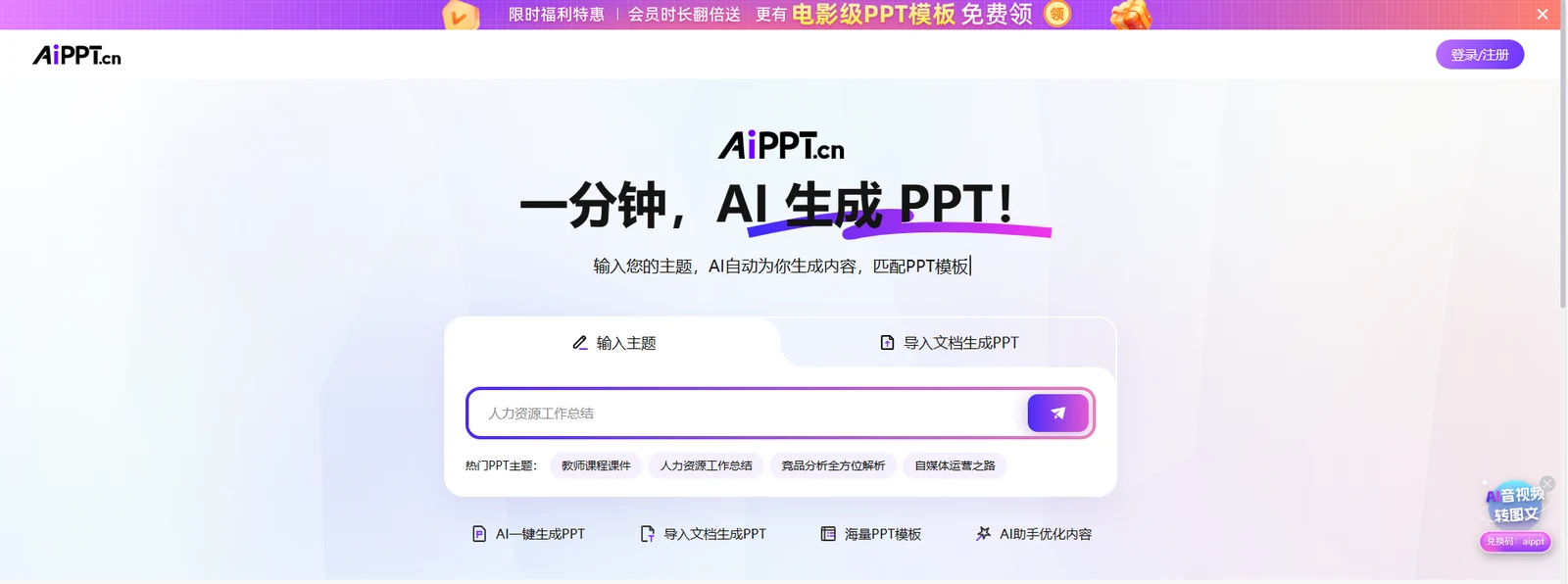This screenshot has width=1568, height=584.
Task: Click the subtitle 输入您的主题 text line
Action: click(x=781, y=267)
